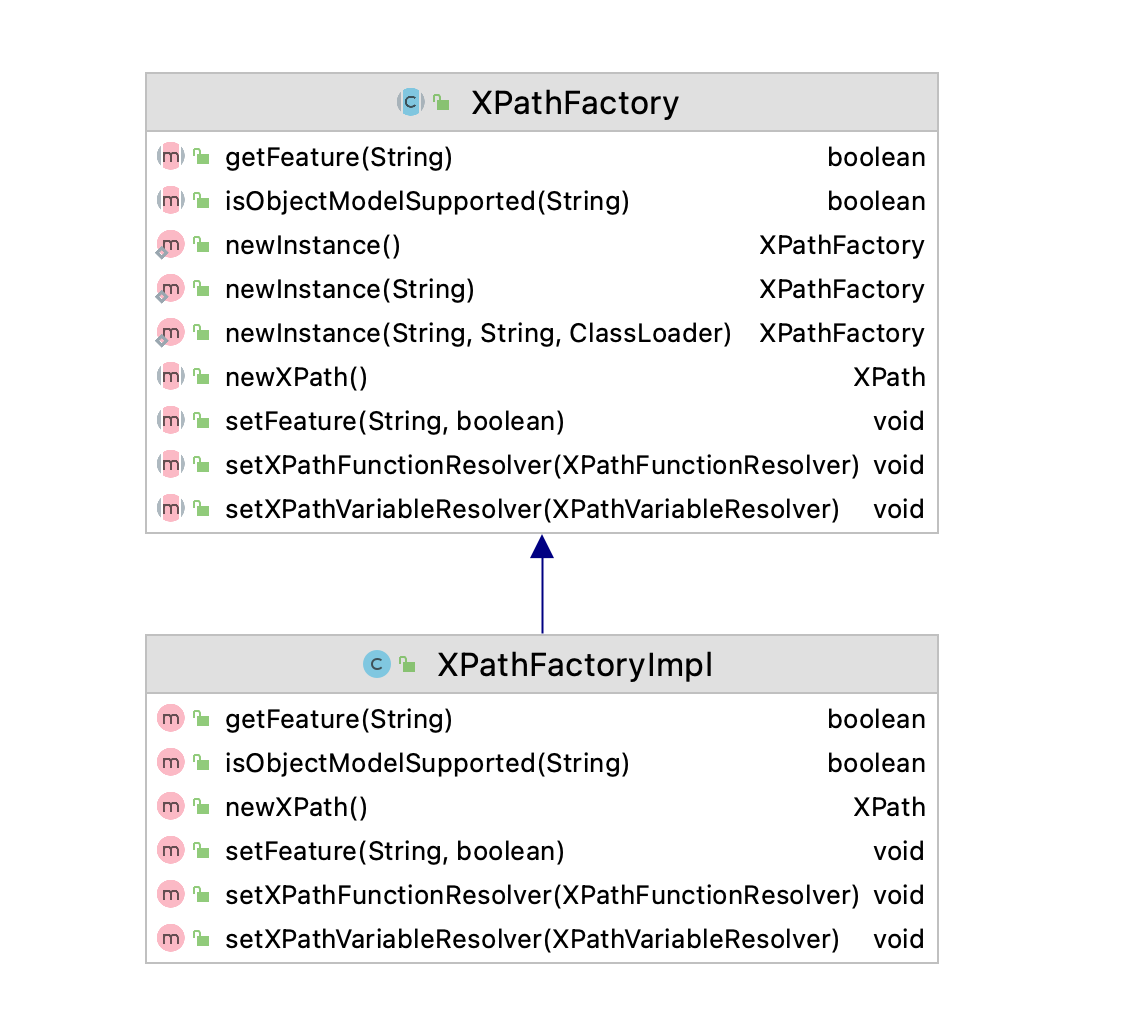Select newInstance(String) method row

click(x=349, y=289)
